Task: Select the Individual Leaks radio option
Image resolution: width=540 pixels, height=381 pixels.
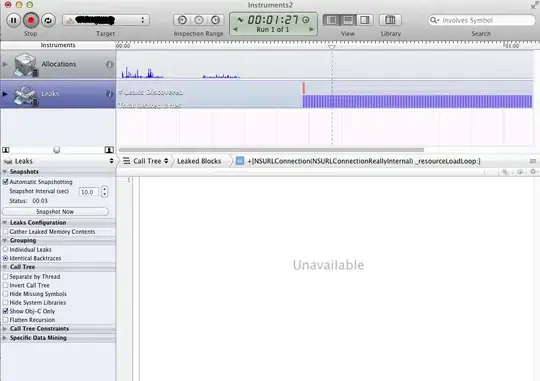Action: [6, 249]
